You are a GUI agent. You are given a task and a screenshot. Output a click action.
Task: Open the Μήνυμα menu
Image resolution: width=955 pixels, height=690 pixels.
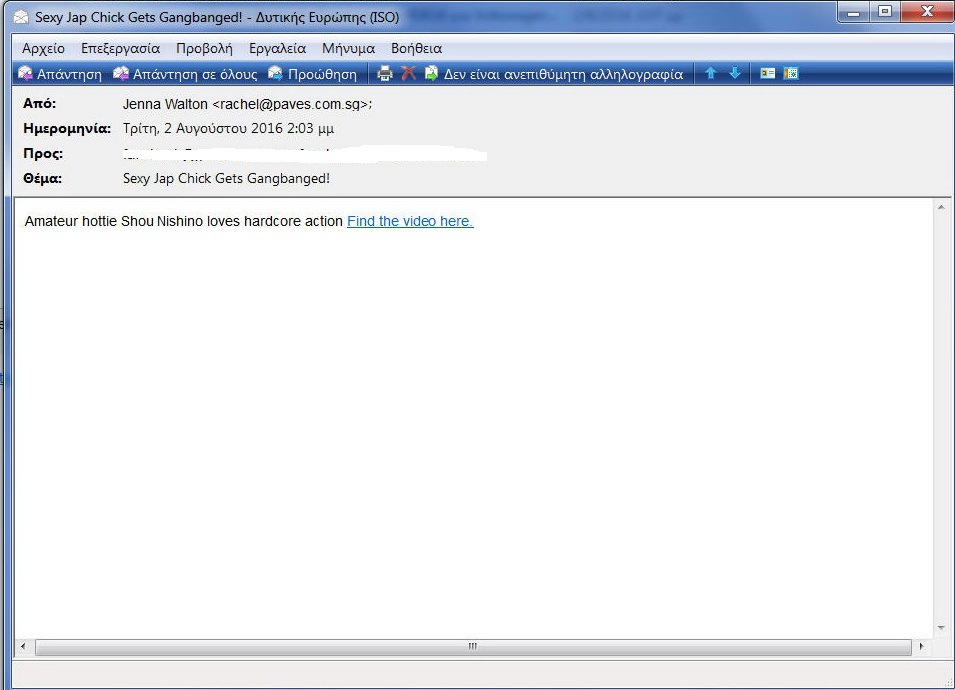click(x=348, y=48)
